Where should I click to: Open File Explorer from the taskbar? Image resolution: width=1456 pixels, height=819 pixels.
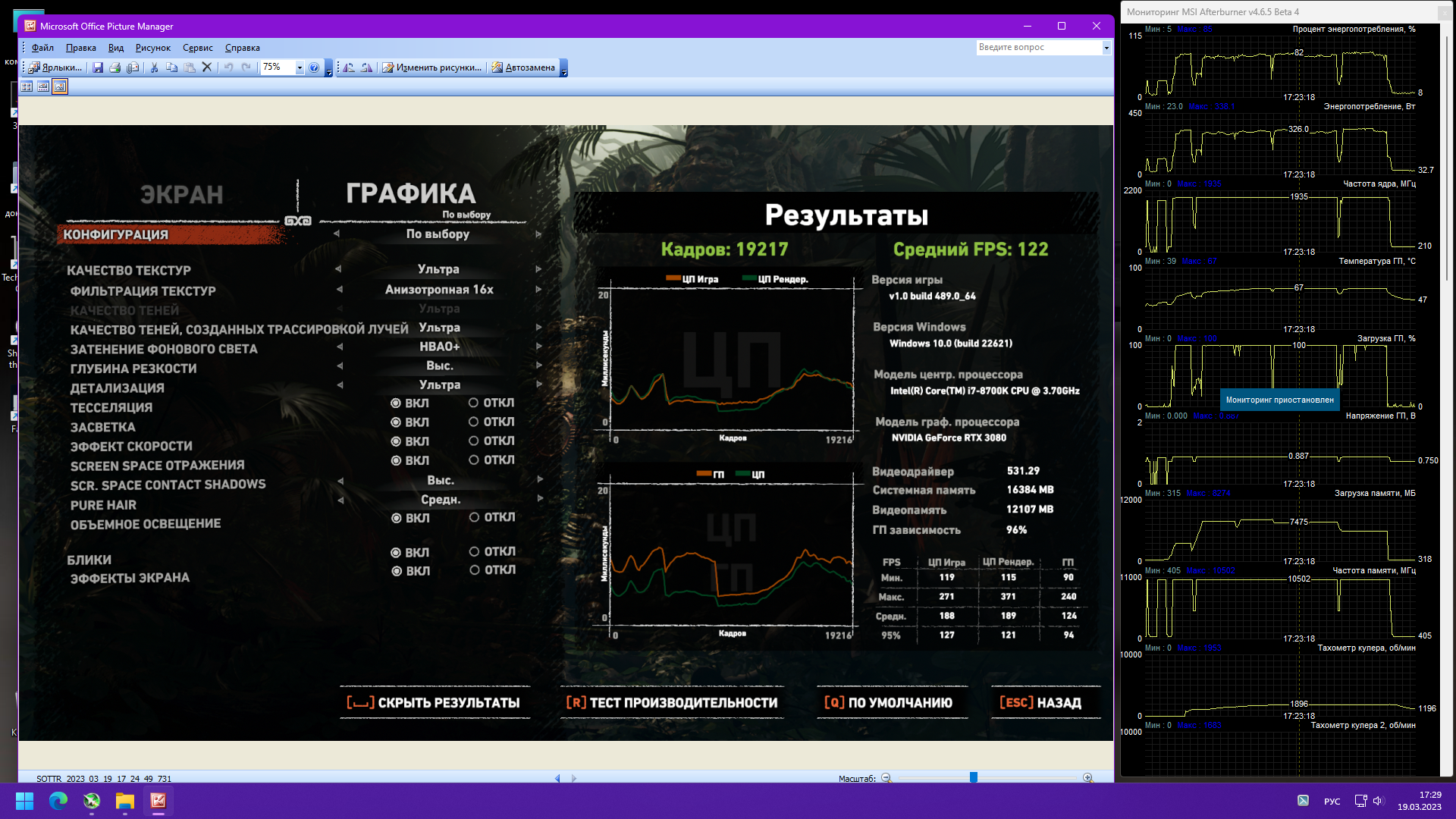[124, 801]
